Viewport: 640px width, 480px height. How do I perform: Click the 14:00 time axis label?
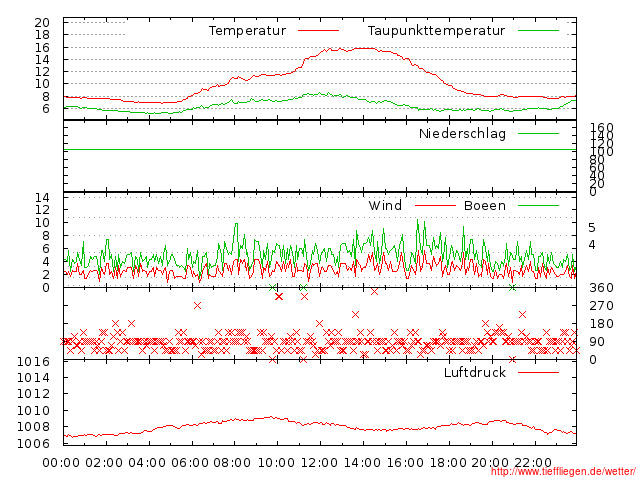[362, 463]
